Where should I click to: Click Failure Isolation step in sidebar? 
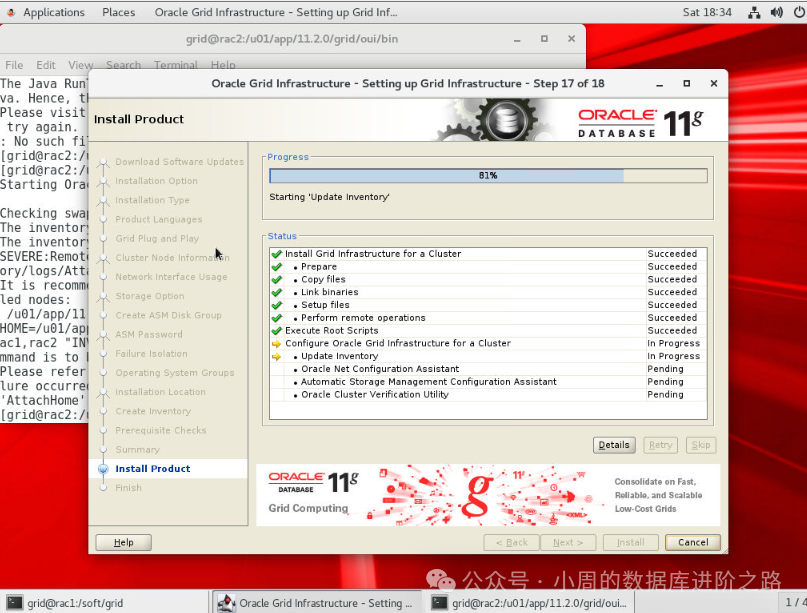(151, 354)
